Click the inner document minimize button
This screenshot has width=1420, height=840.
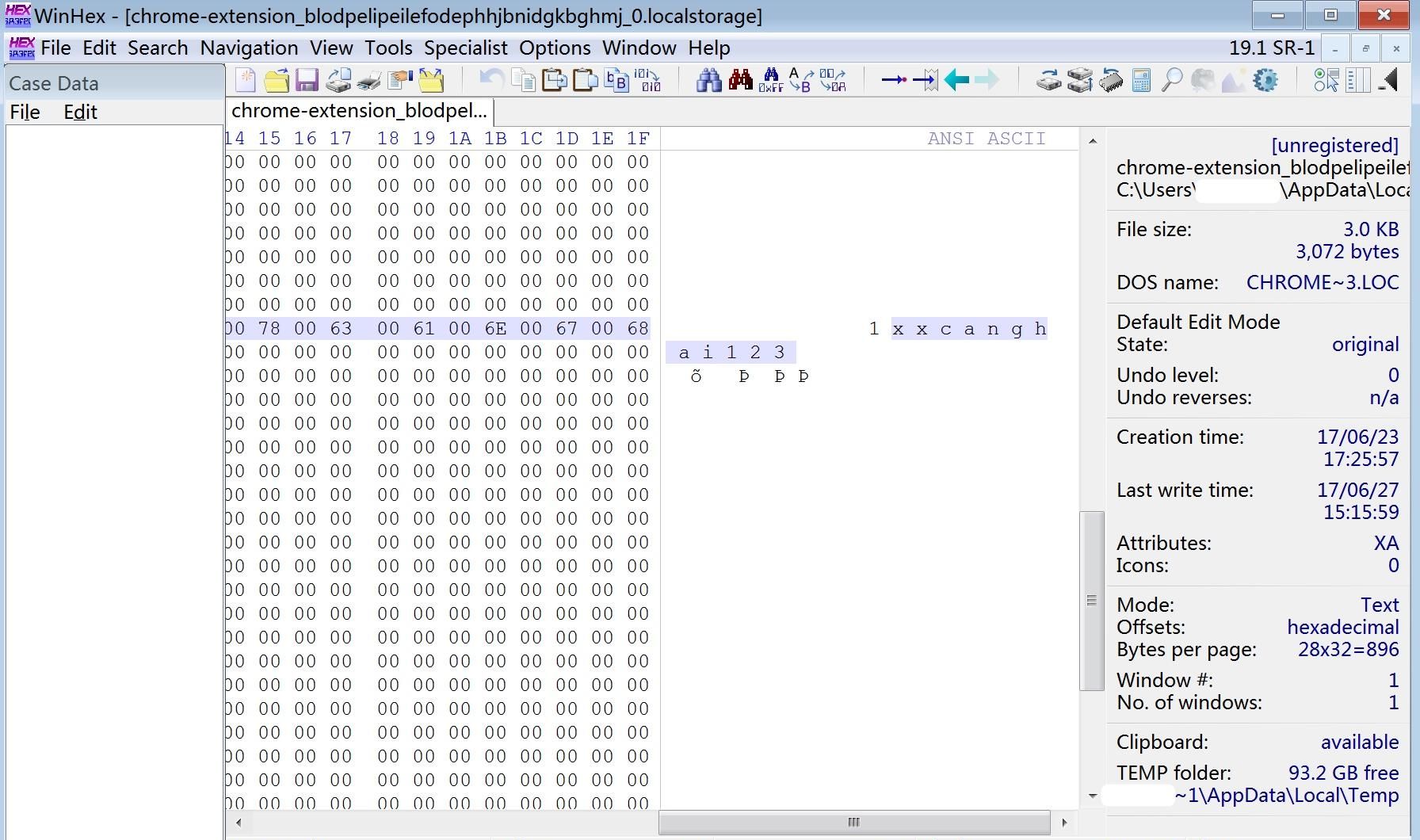click(1335, 49)
